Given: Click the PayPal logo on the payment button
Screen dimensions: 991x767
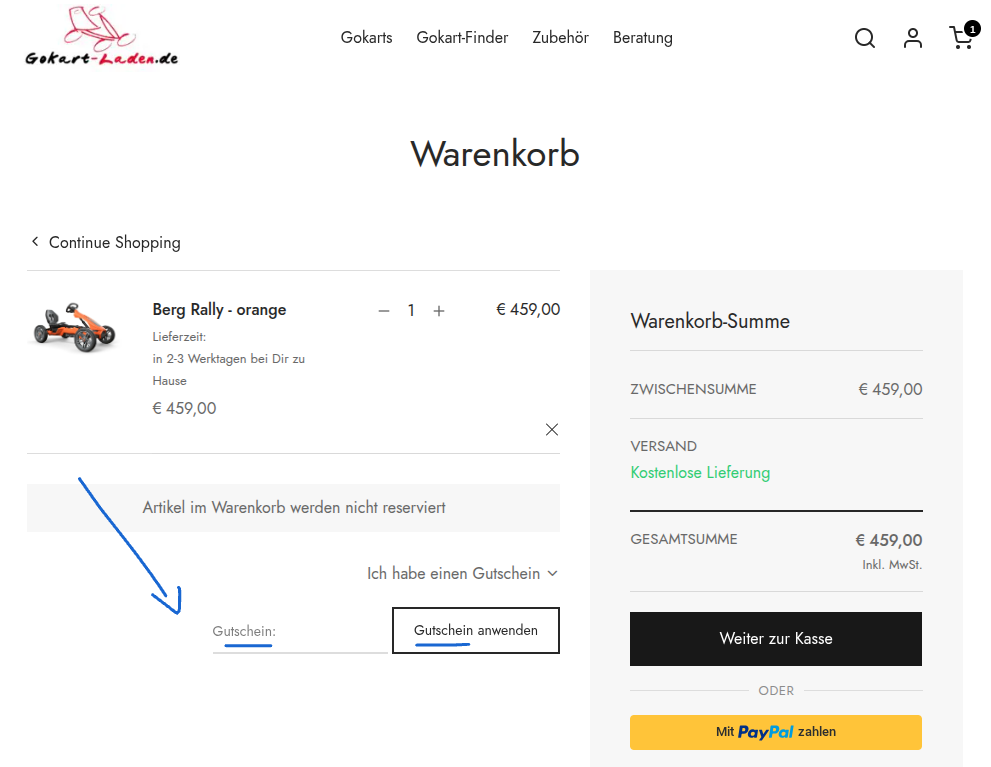Looking at the screenshot, I should tap(766, 732).
